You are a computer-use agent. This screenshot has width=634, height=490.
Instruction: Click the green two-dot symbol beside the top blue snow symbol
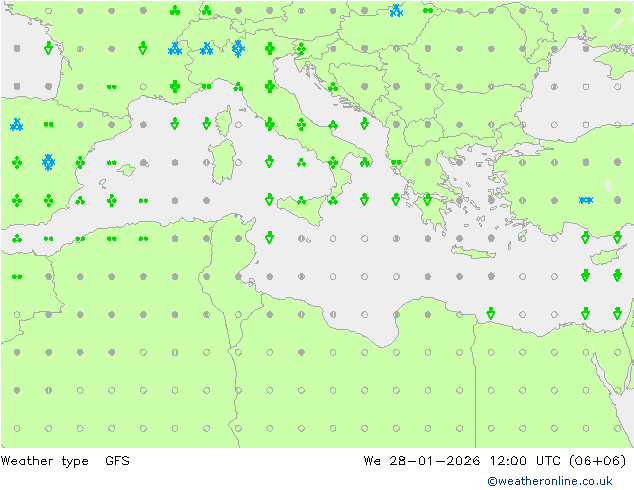point(428,11)
